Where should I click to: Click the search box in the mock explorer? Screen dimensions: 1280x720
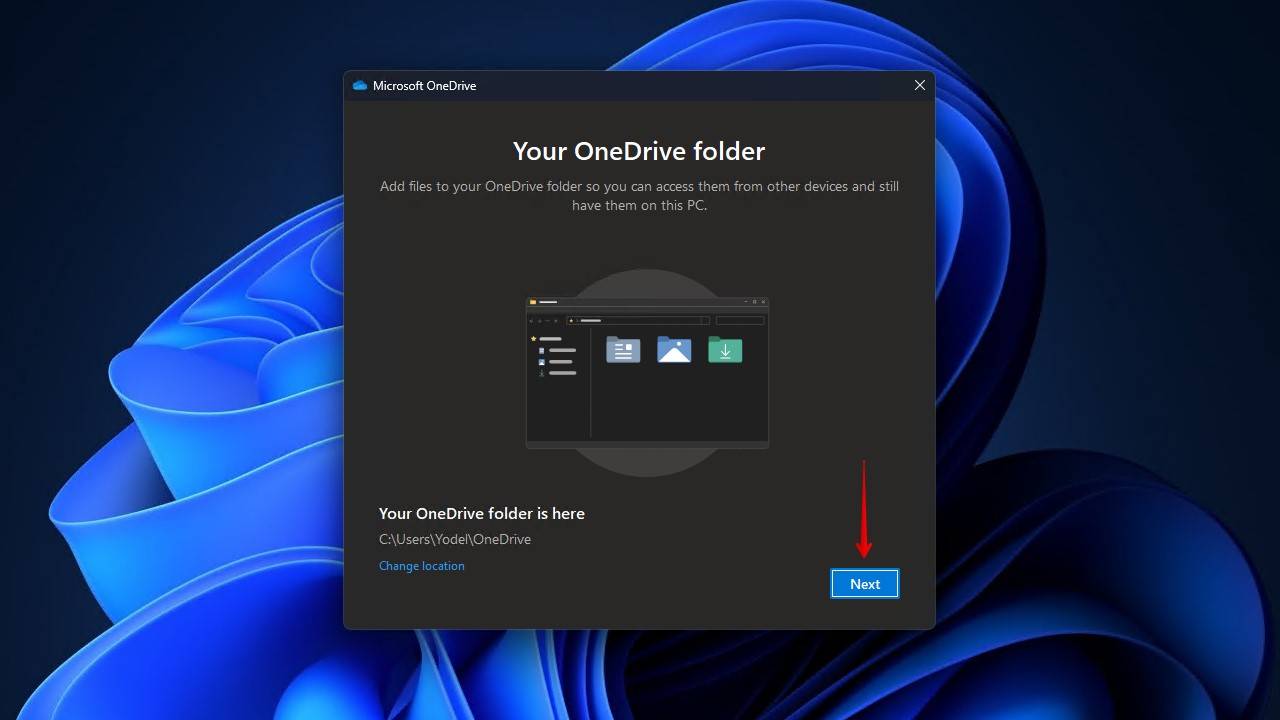point(740,320)
